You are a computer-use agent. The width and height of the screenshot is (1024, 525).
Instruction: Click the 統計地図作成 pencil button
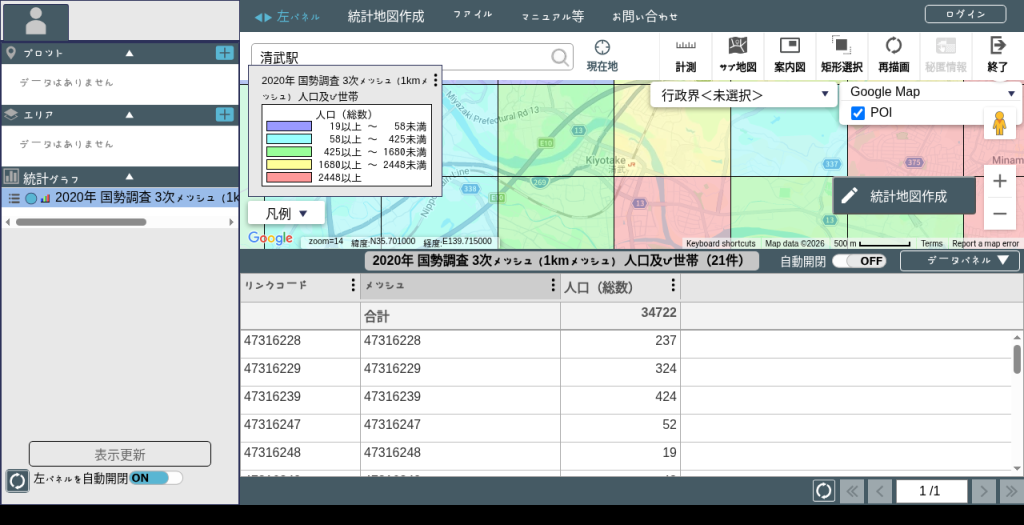click(x=904, y=196)
